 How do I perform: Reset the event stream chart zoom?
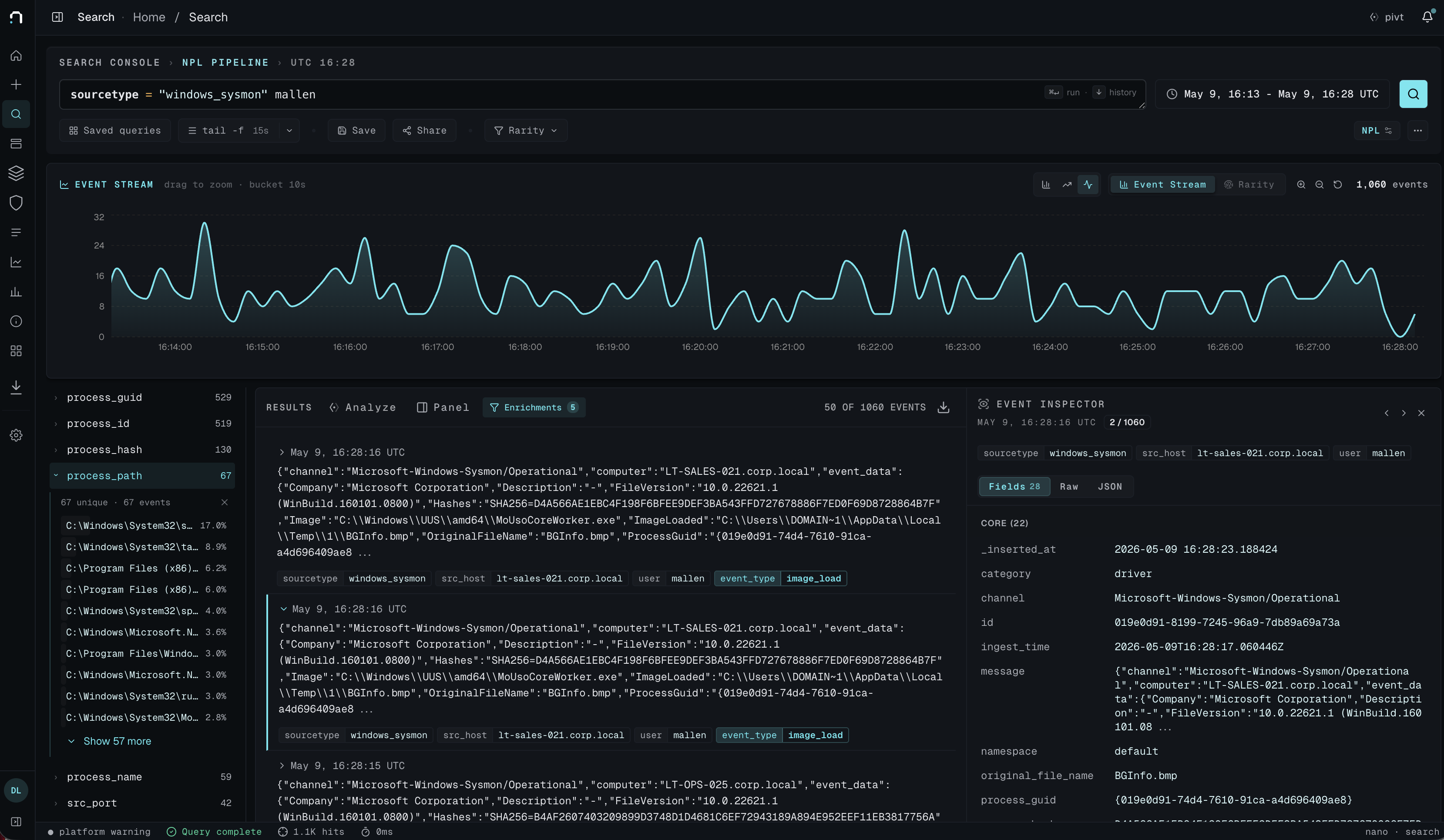[1337, 185]
